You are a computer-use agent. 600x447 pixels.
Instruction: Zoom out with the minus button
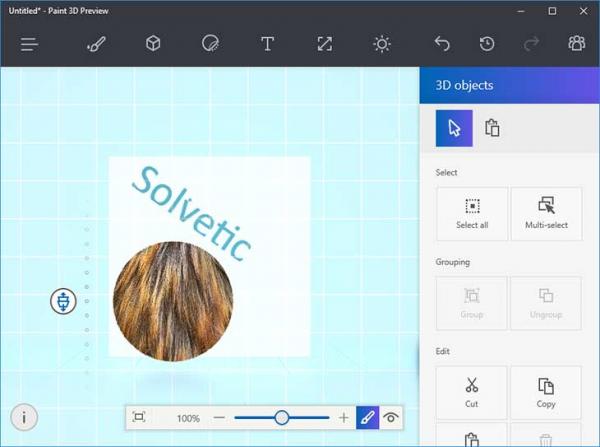click(x=219, y=418)
